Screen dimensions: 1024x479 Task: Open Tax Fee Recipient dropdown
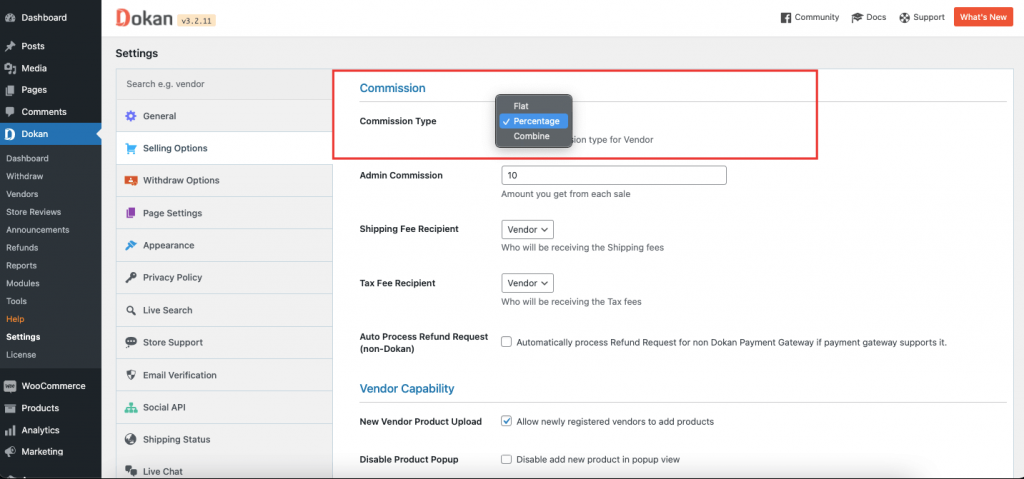[x=528, y=283]
